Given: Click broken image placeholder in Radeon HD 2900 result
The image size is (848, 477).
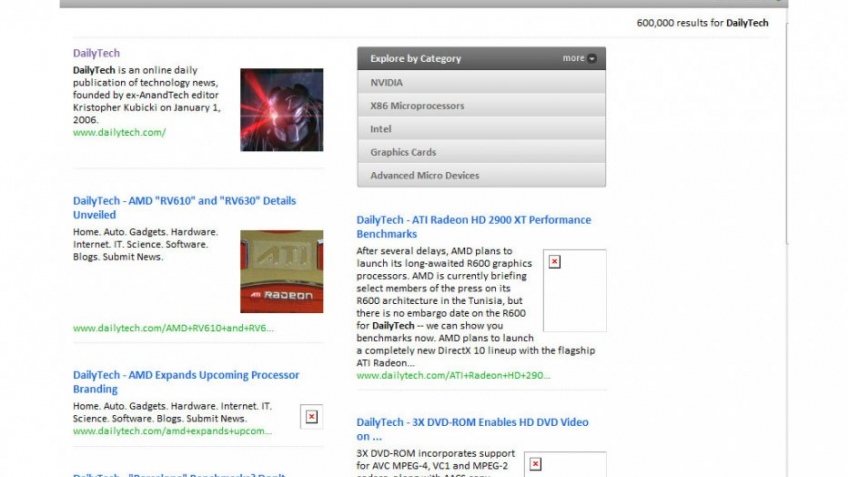Looking at the screenshot, I should (x=574, y=290).
